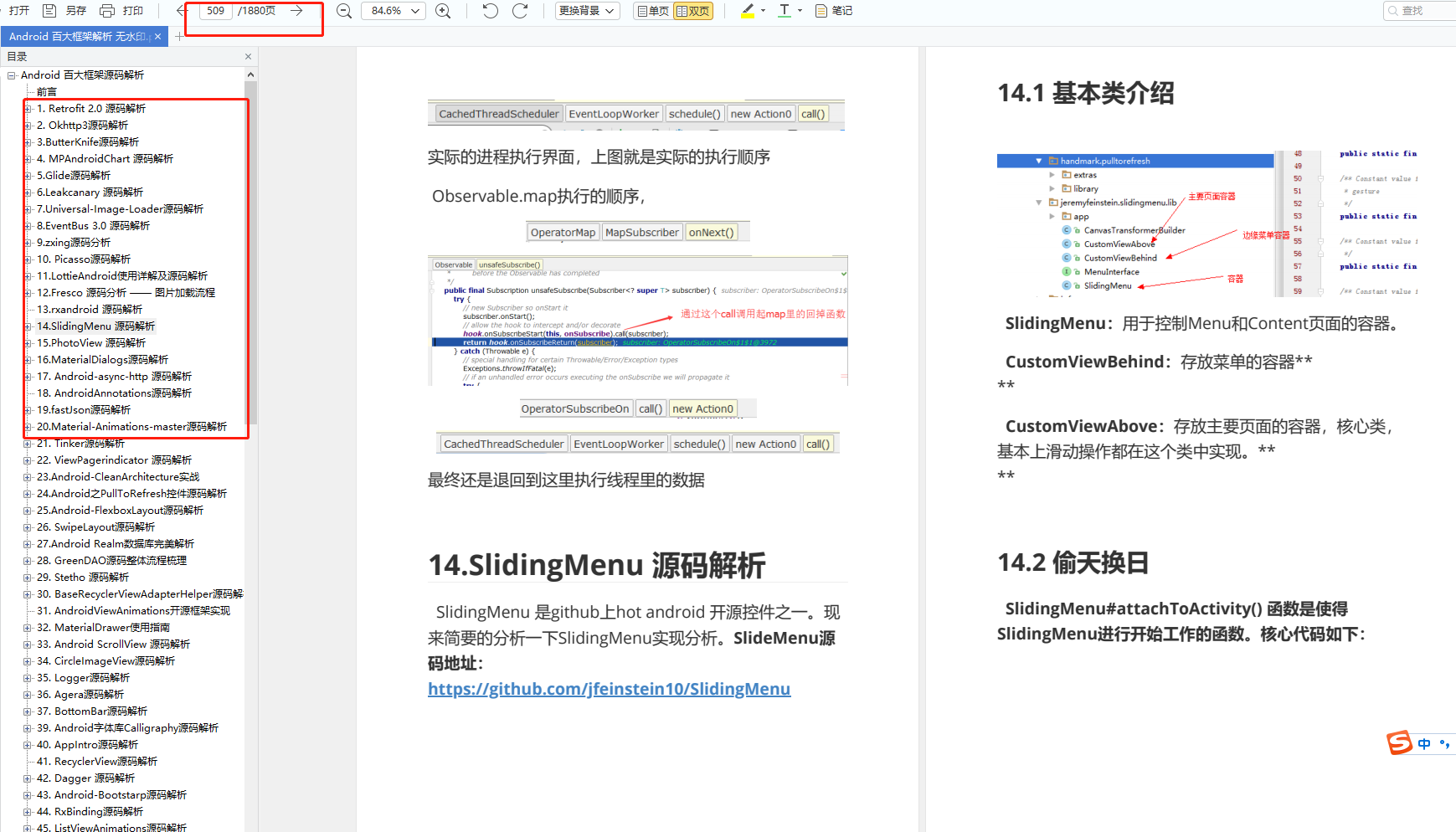The width and height of the screenshot is (1456, 832).
Task: Click the Sogou input method S icon
Action: coord(1399,743)
